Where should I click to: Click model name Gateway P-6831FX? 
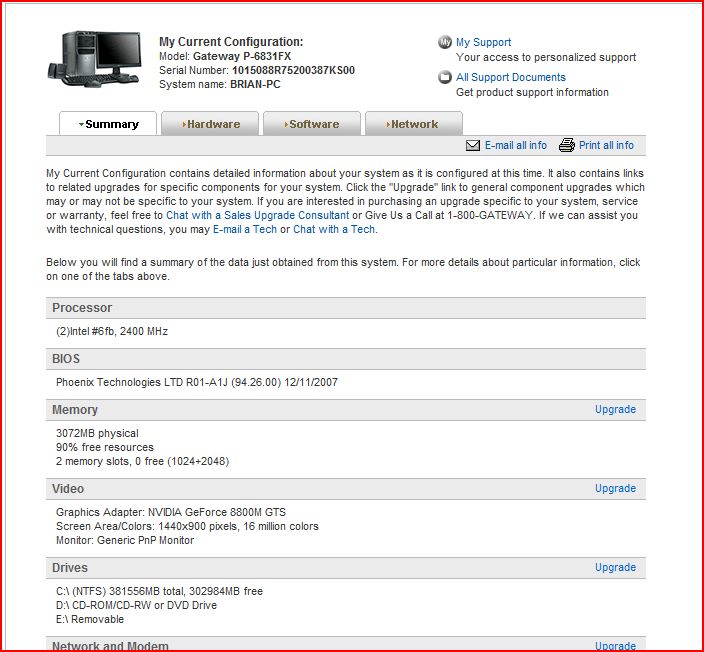click(242, 57)
